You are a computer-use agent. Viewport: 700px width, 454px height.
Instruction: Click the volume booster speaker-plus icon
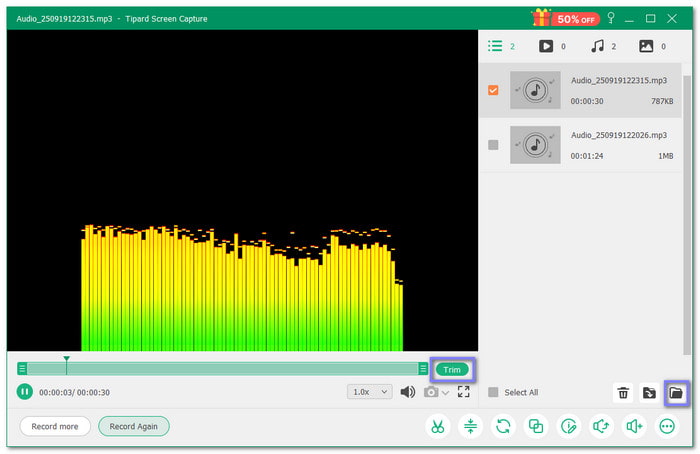click(634, 426)
